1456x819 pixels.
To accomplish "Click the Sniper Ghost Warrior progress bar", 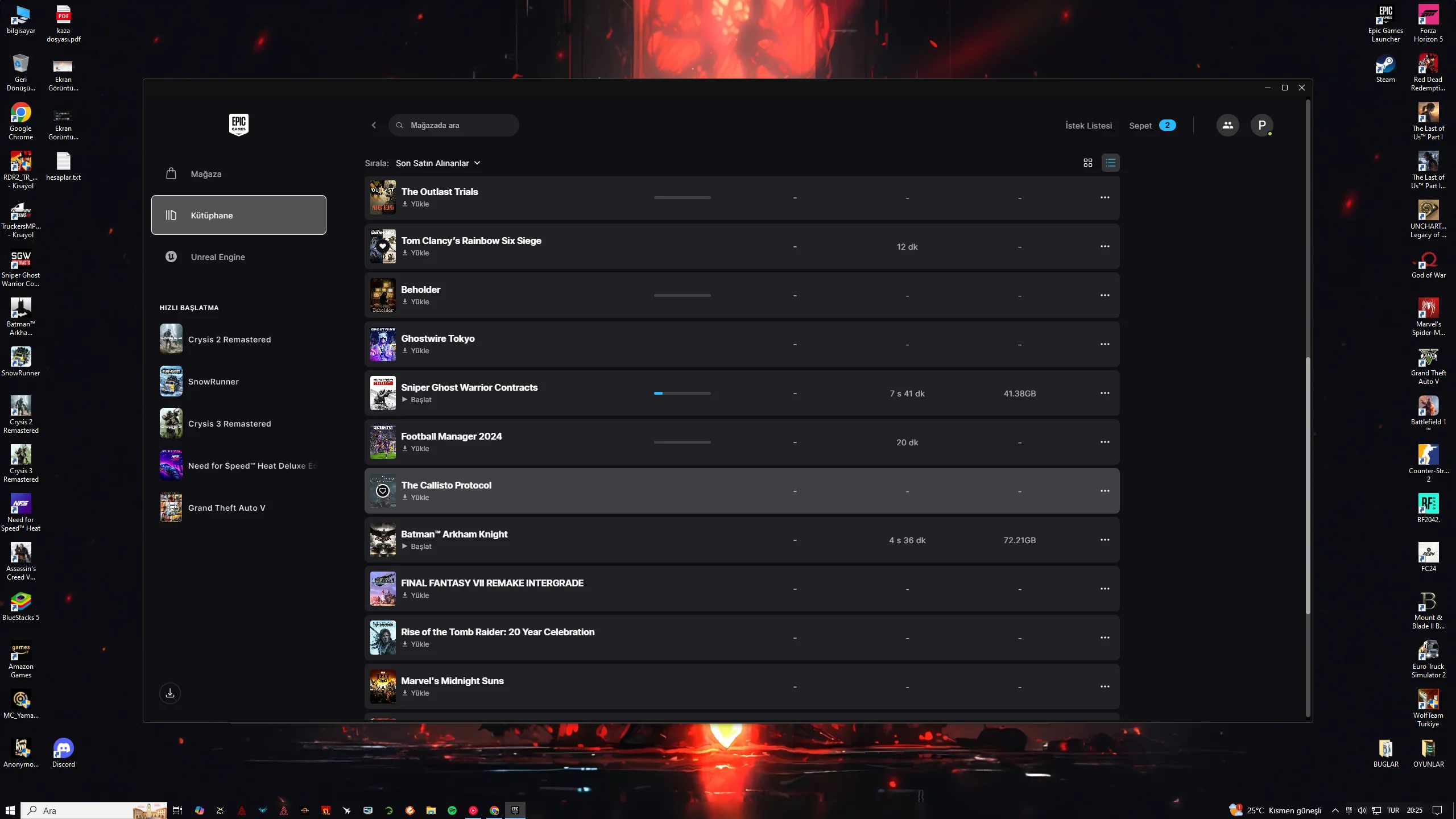I will pos(682,393).
